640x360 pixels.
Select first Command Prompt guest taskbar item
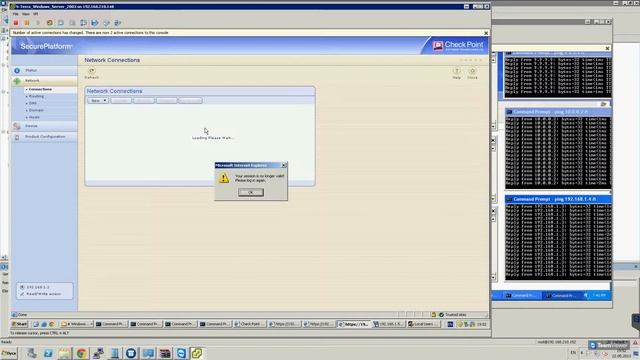[111, 324]
